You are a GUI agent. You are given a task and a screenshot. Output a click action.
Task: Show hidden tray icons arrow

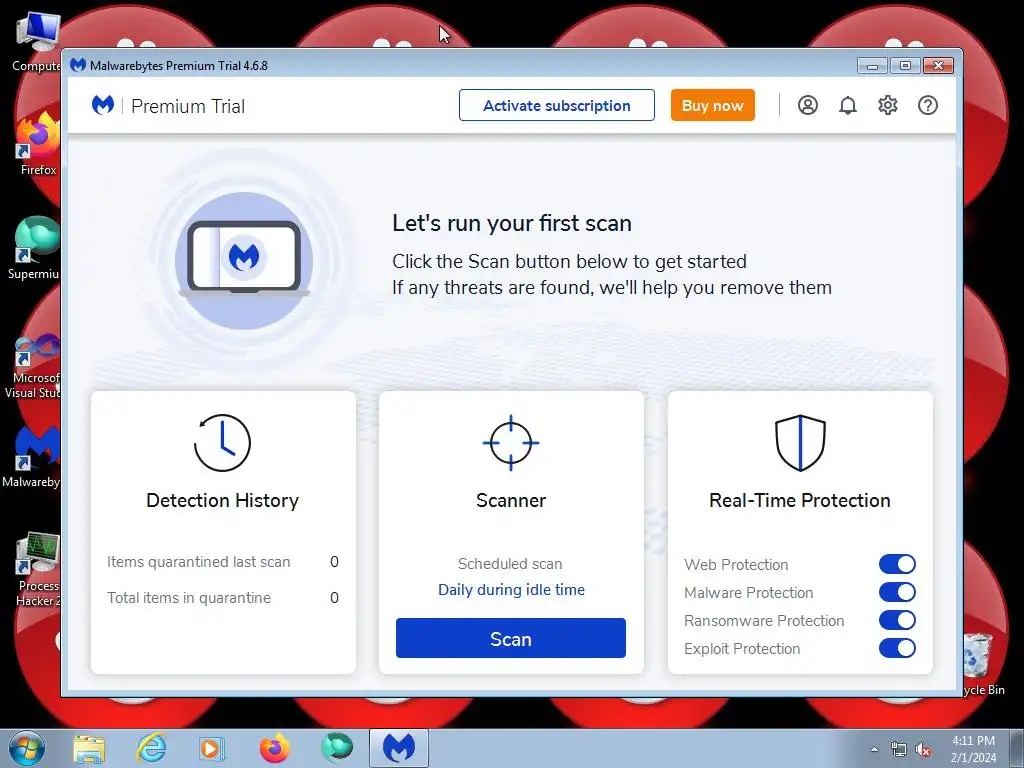(x=874, y=749)
